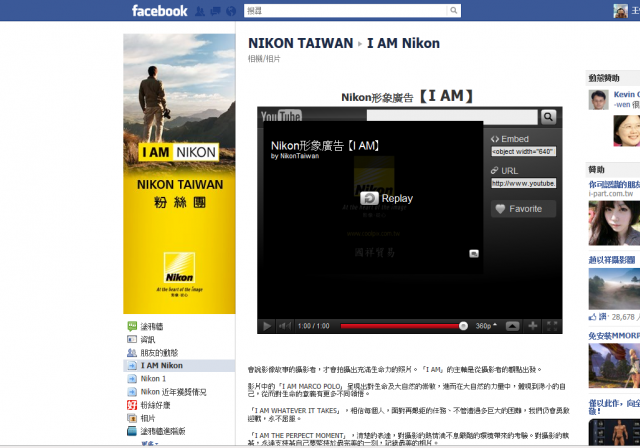Open the Facebook home logo

160,11
